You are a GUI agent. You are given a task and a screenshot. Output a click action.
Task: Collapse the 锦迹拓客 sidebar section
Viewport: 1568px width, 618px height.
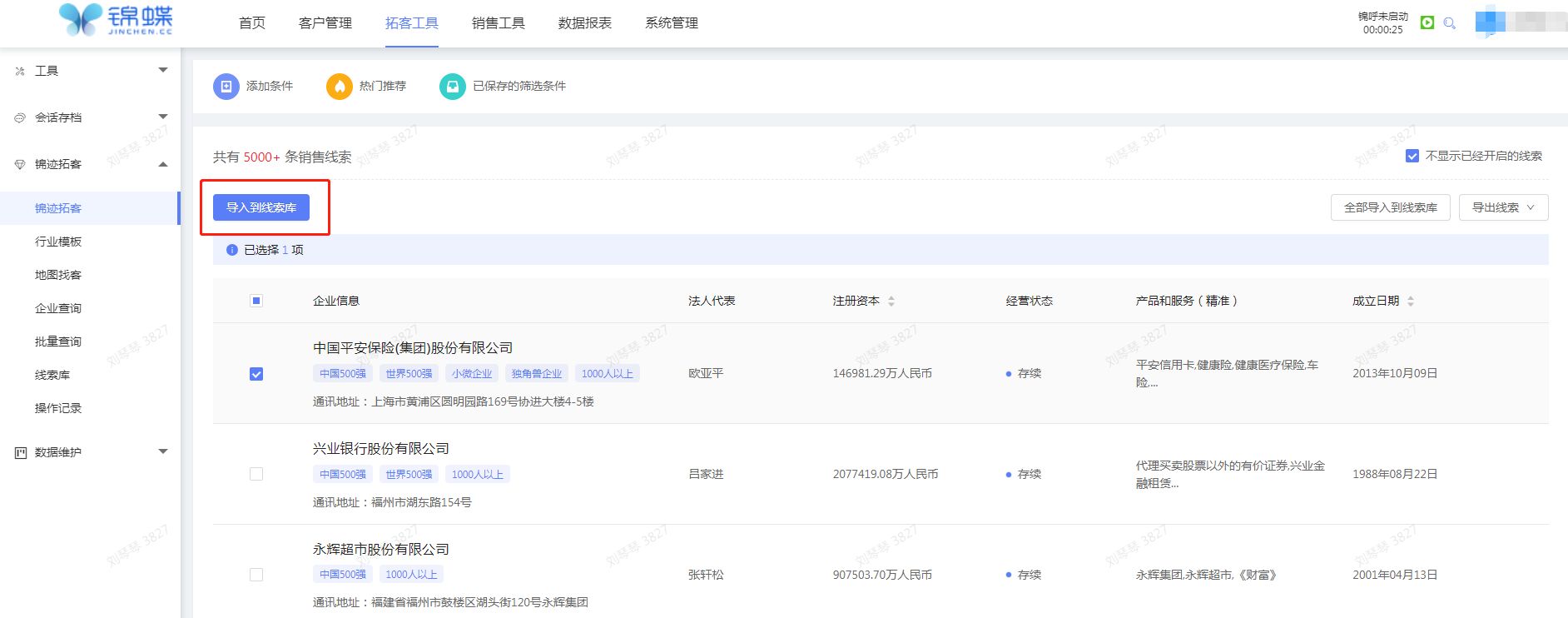pos(163,164)
